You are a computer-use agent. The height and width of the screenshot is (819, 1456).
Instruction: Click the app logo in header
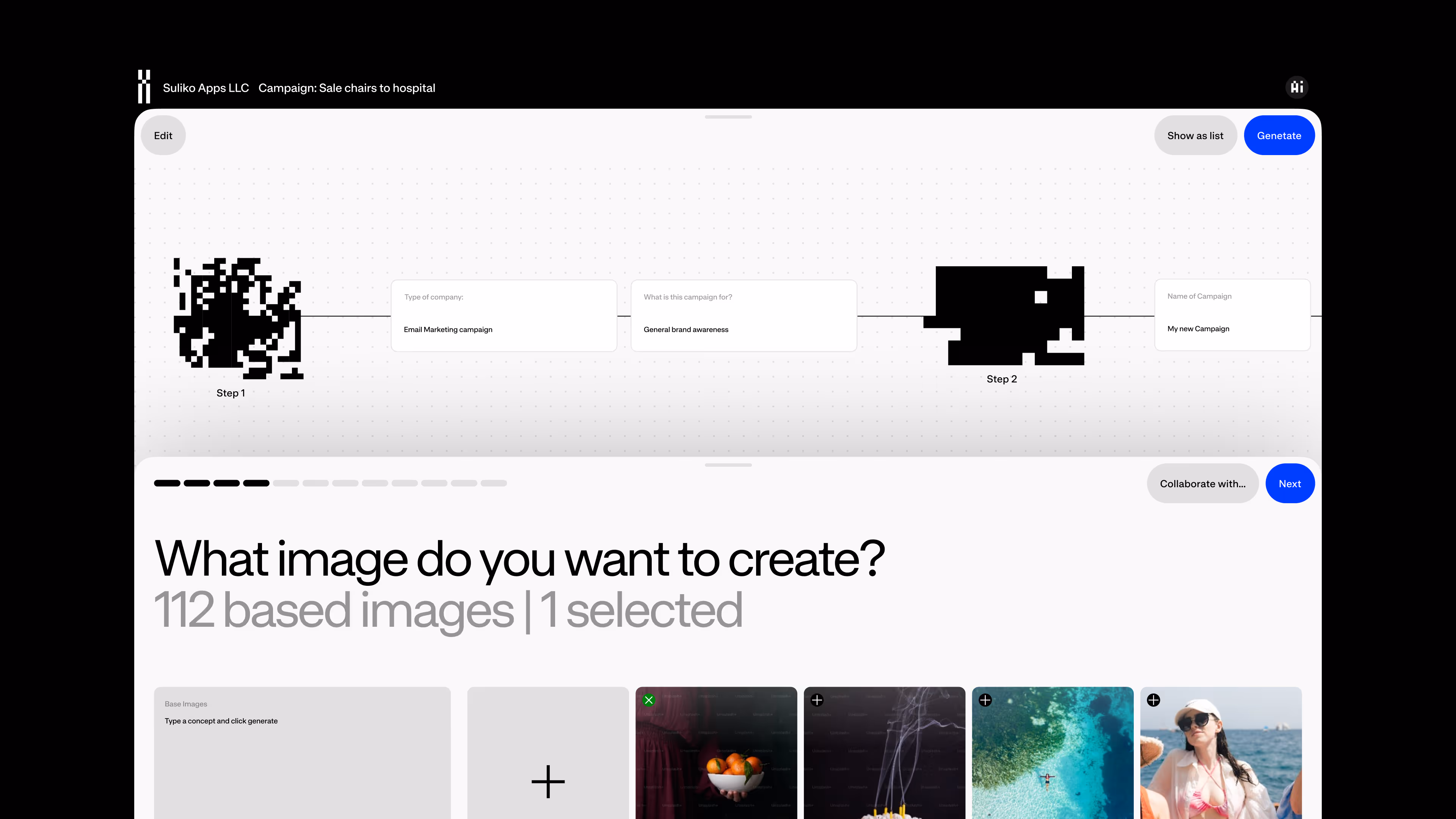click(x=144, y=86)
